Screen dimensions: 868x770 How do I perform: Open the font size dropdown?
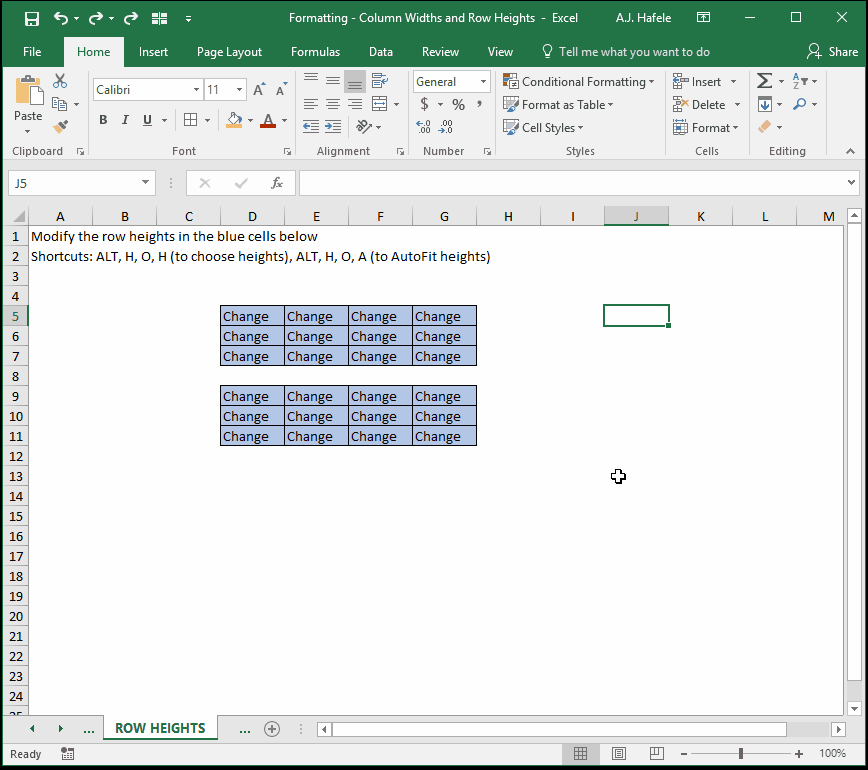(x=239, y=90)
